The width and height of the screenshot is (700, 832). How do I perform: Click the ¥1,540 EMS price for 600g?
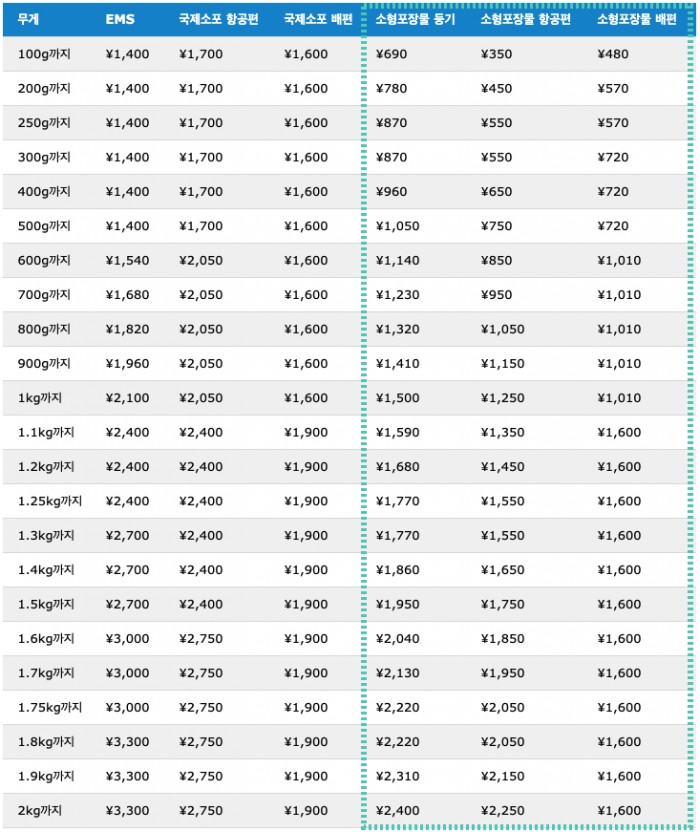click(127, 260)
